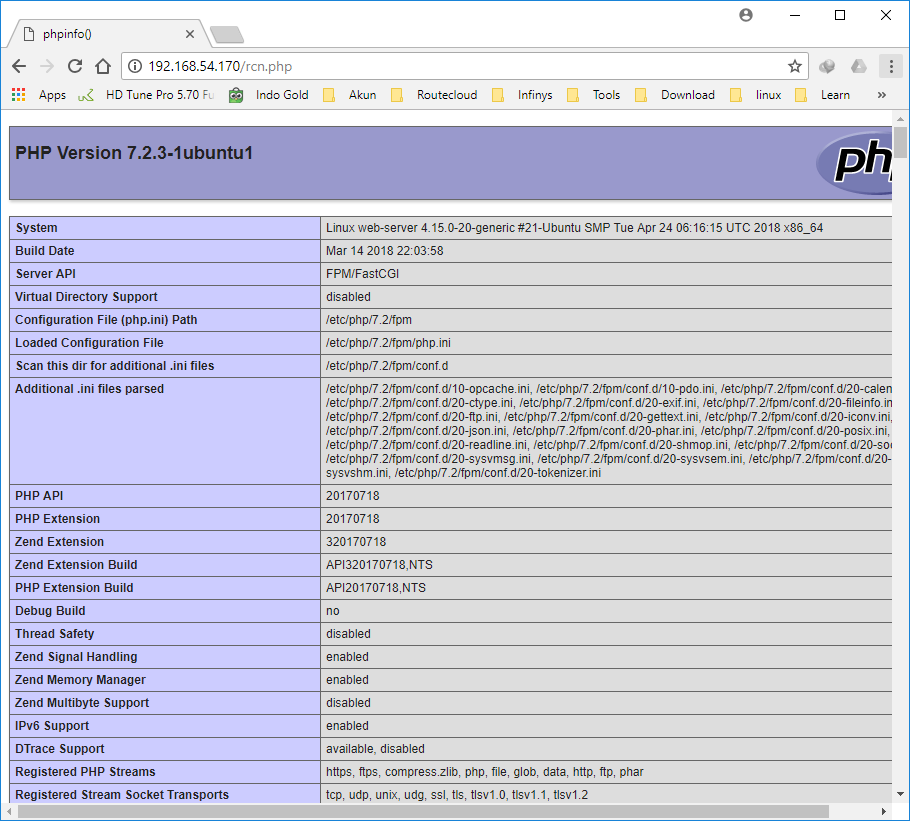Image resolution: width=910 pixels, height=821 pixels.
Task: Open the Routecloud bookmarks folder
Action: (435, 95)
